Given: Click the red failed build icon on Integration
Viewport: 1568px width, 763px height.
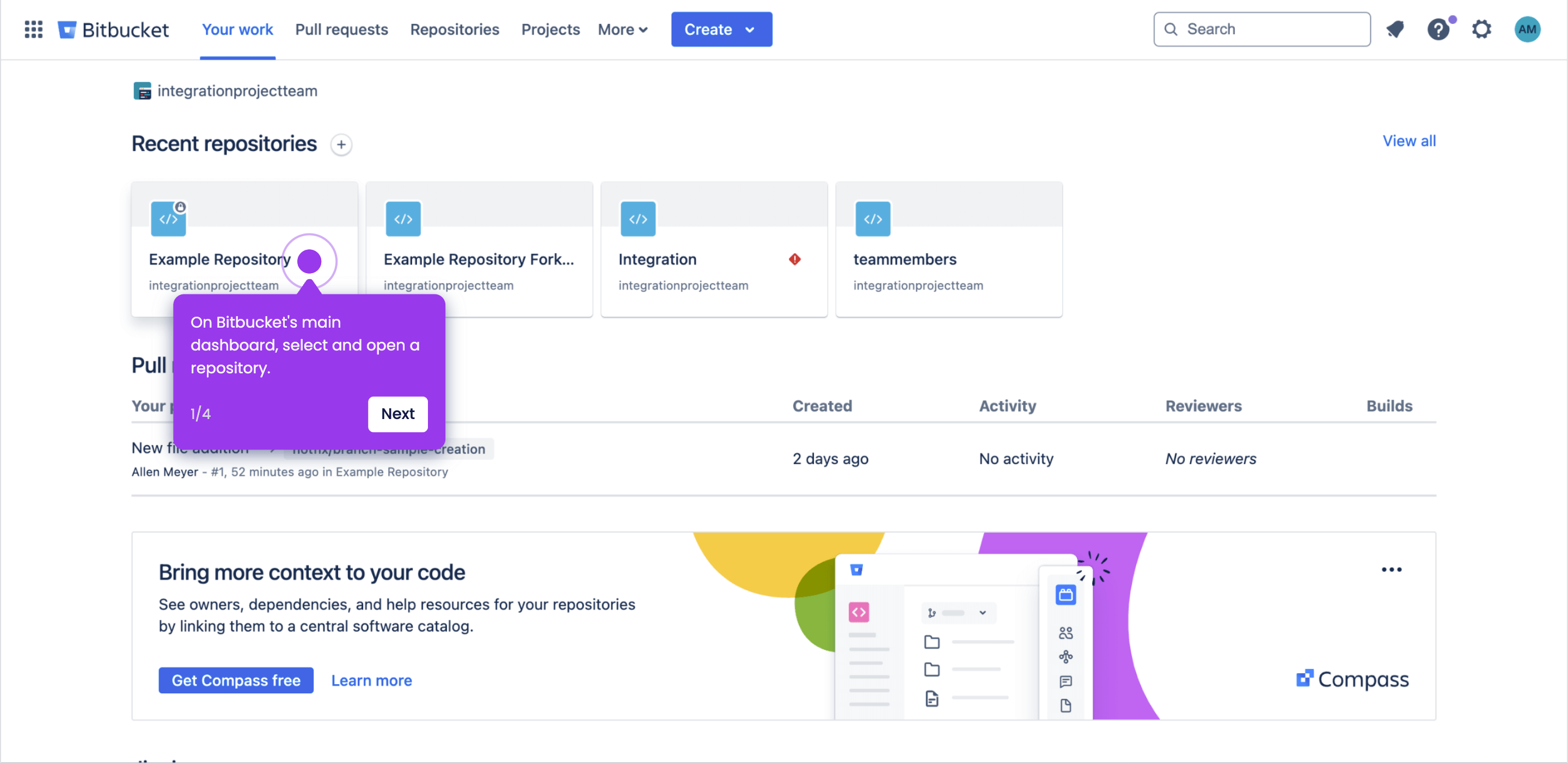Looking at the screenshot, I should click(795, 259).
